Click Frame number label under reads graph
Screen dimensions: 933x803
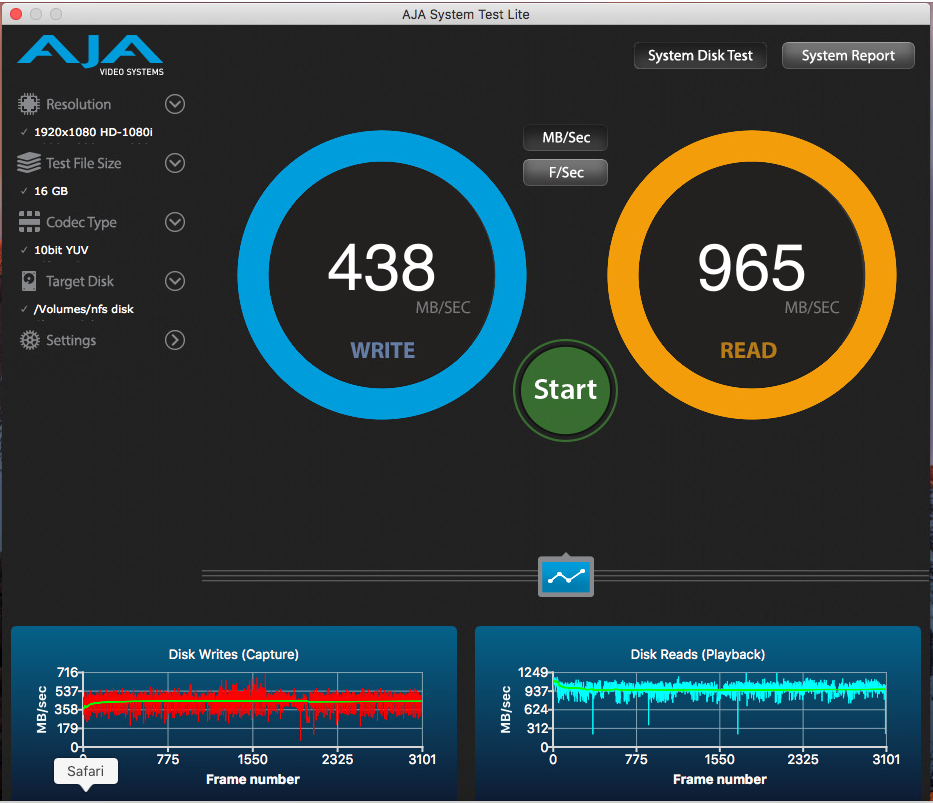719,779
